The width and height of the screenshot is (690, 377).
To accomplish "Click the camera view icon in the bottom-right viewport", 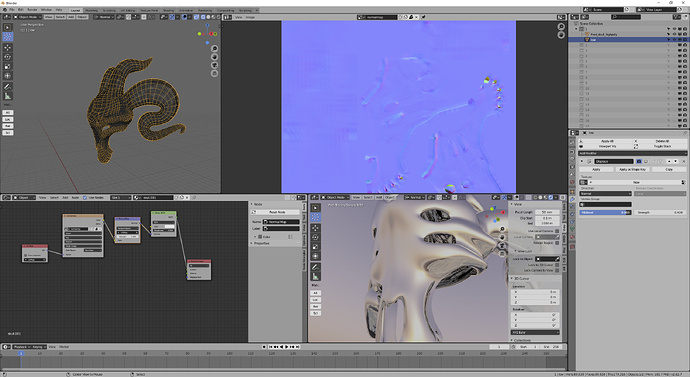I will pyautogui.click(x=502, y=245).
